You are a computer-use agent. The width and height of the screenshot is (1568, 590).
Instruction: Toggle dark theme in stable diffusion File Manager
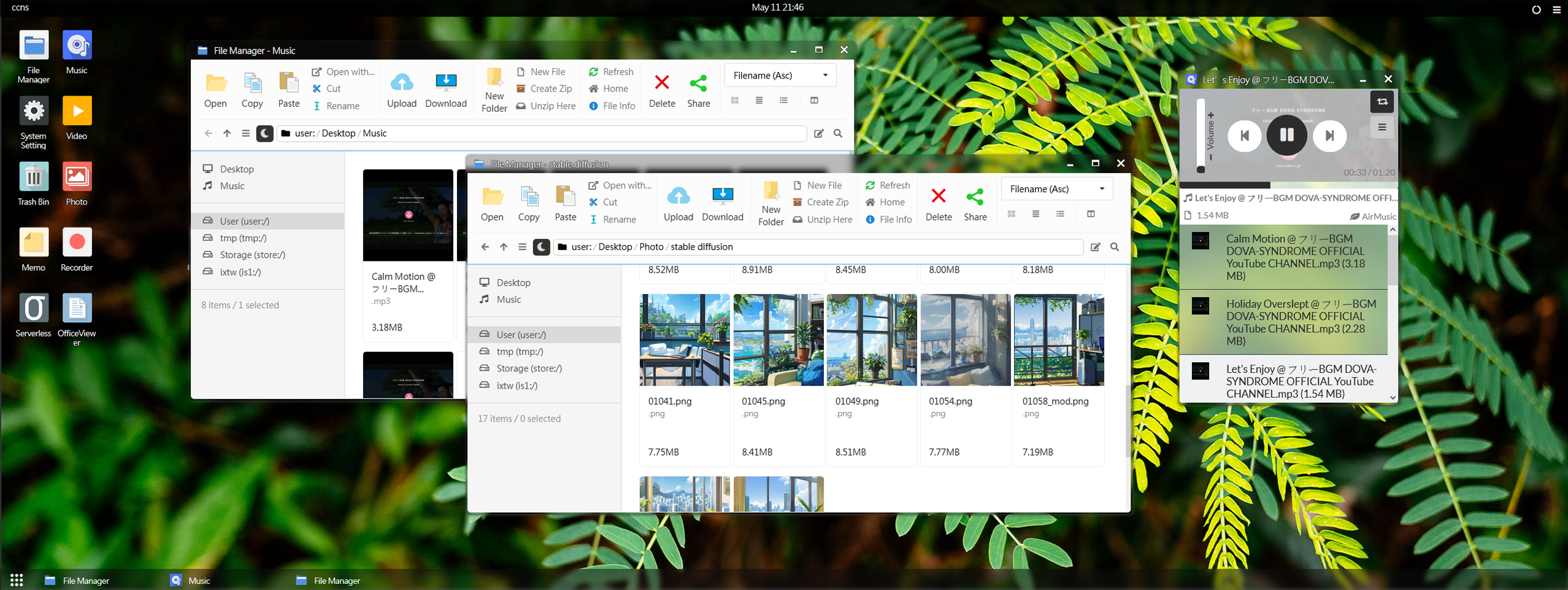[541, 247]
